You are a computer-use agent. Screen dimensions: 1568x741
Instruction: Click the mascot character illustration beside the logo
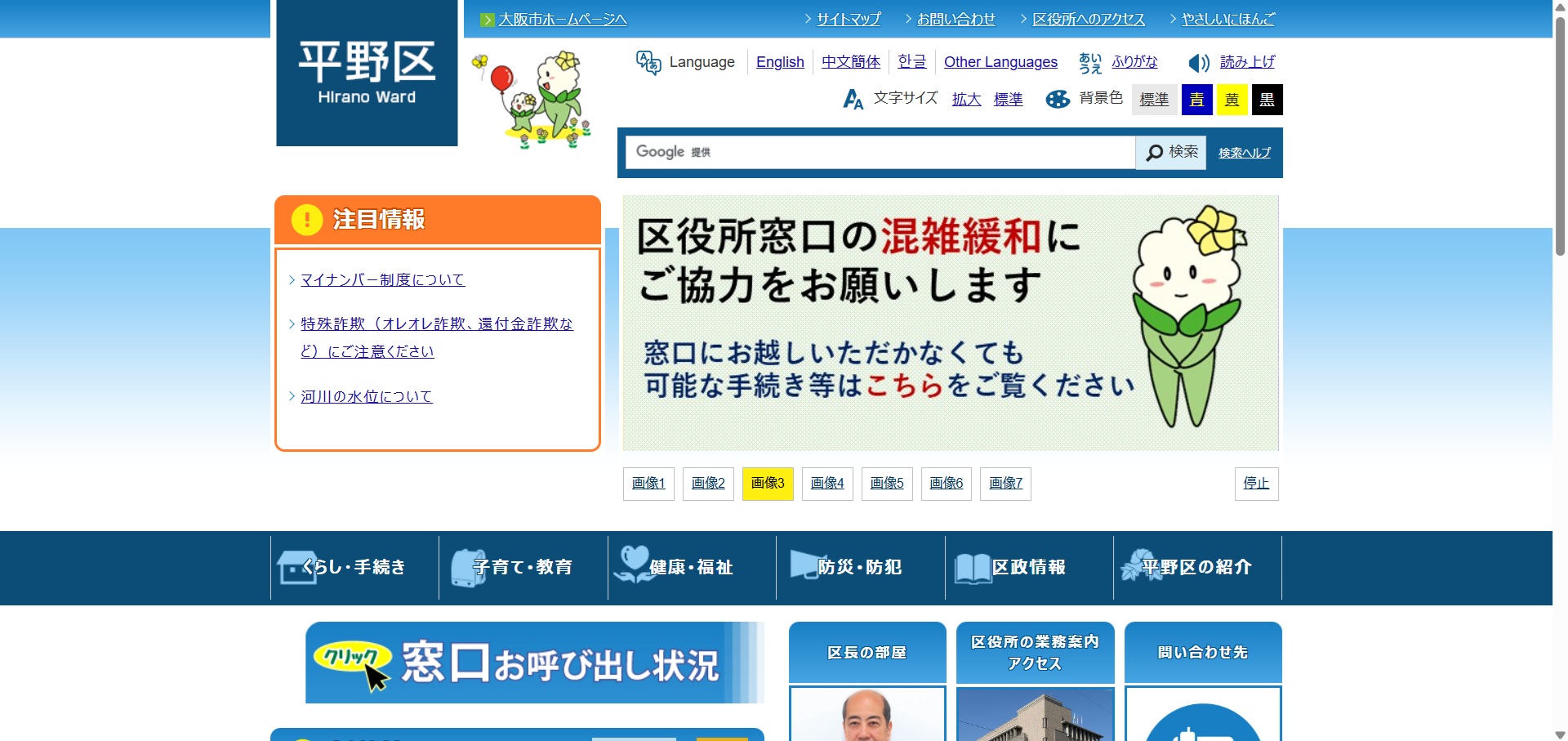click(x=532, y=100)
